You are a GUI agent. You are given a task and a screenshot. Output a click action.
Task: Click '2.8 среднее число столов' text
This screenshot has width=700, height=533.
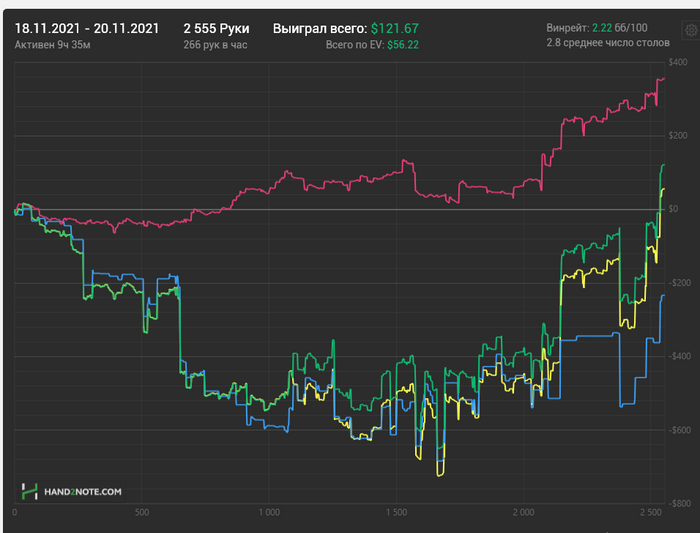pos(608,43)
